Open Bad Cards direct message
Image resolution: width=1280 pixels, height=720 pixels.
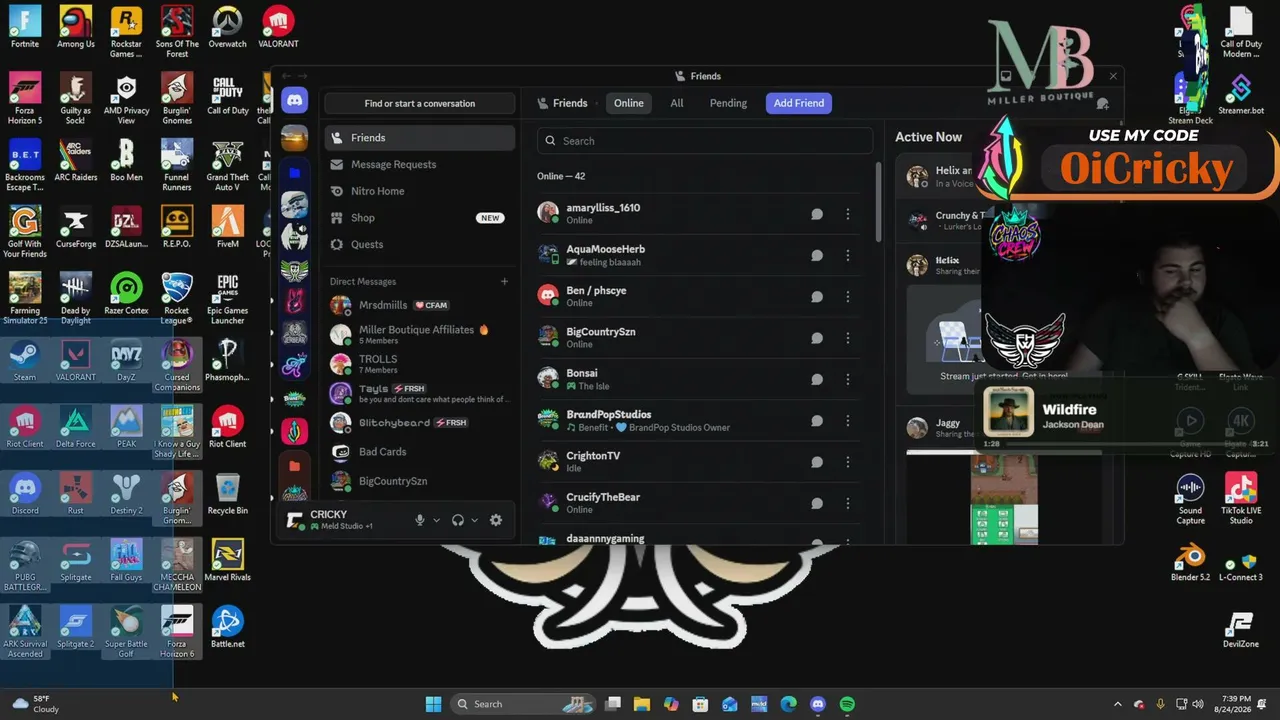point(420,452)
